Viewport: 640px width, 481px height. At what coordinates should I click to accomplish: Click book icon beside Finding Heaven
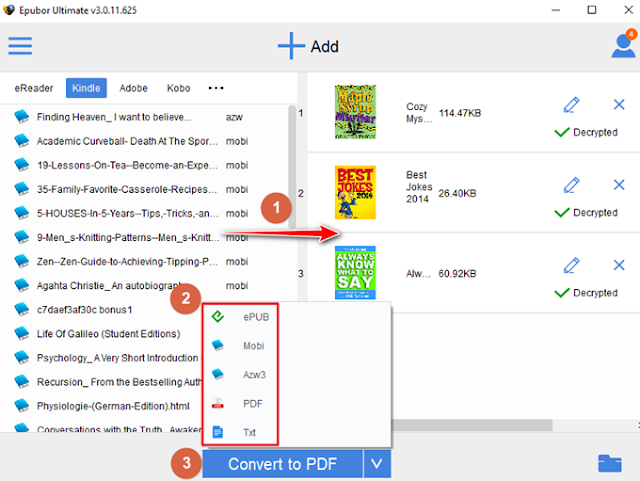pos(22,117)
